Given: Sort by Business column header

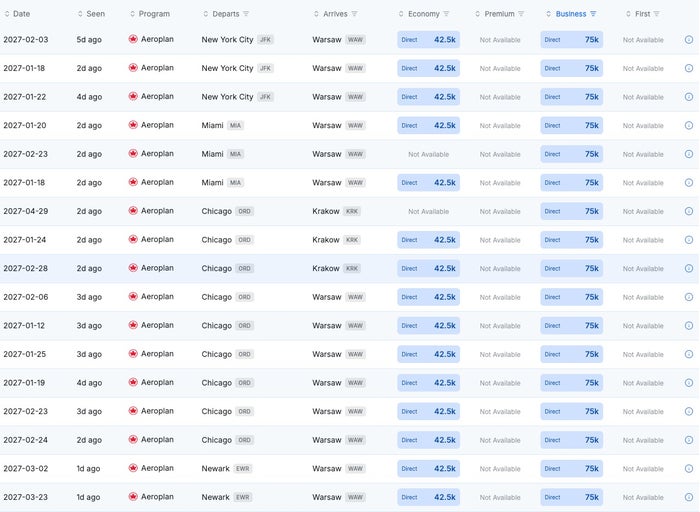Looking at the screenshot, I should point(567,14).
